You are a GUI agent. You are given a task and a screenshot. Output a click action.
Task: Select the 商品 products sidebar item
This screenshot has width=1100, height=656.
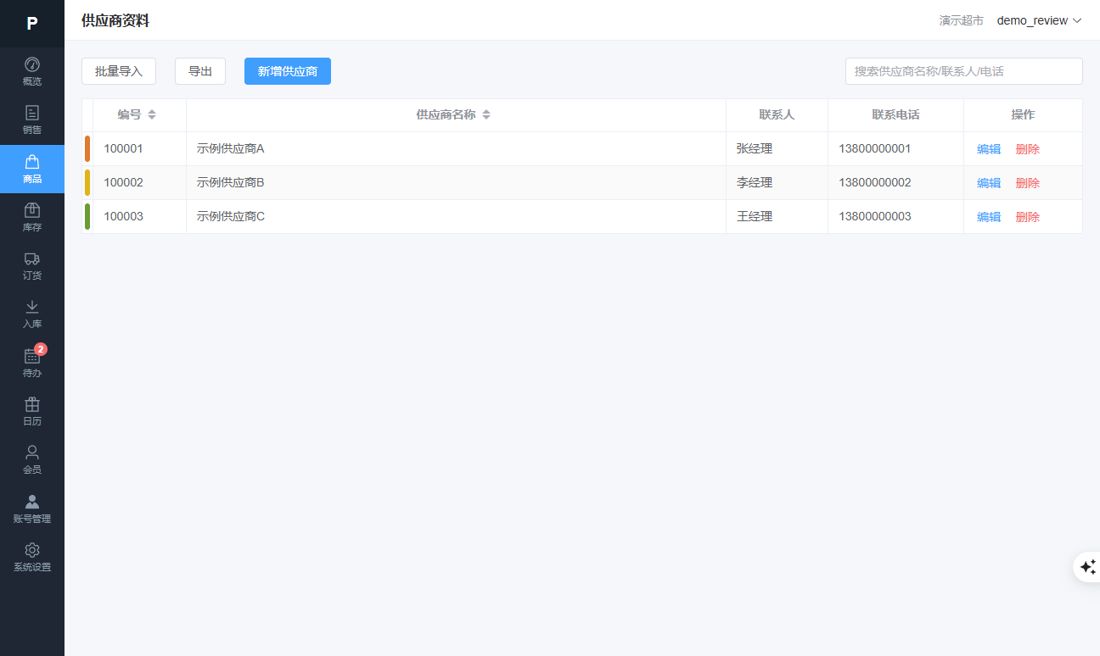32,169
